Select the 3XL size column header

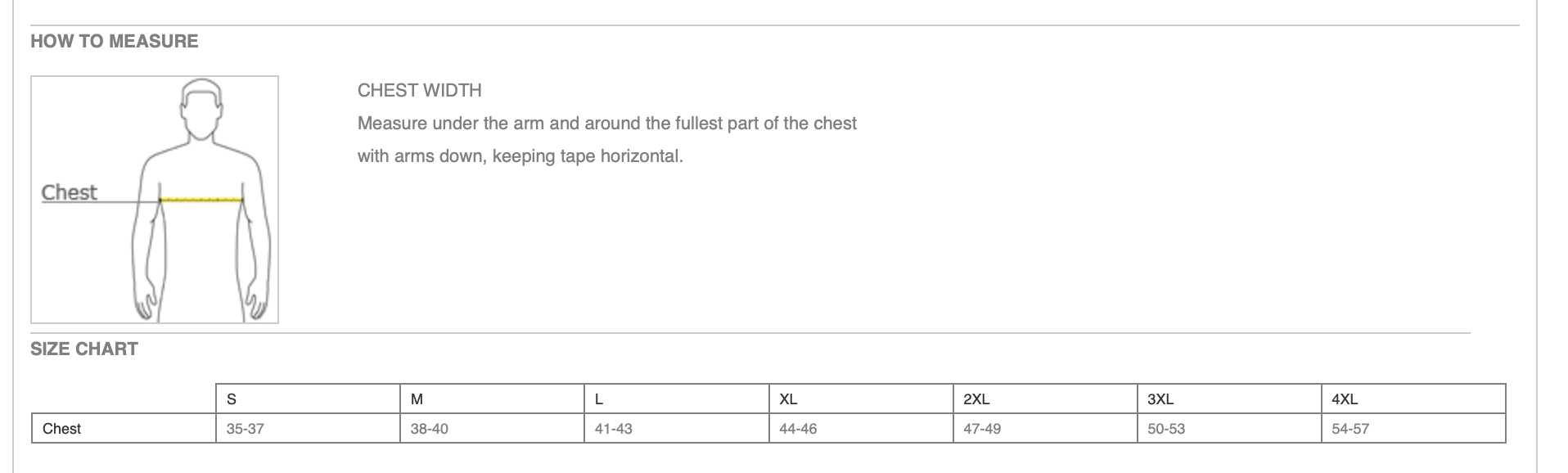pos(1229,399)
